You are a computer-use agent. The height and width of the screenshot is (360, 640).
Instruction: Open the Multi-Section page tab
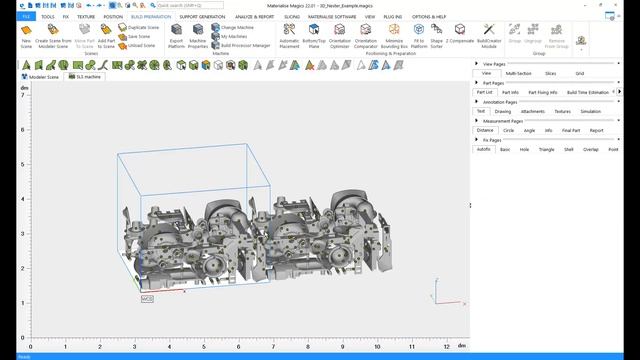[518, 73]
